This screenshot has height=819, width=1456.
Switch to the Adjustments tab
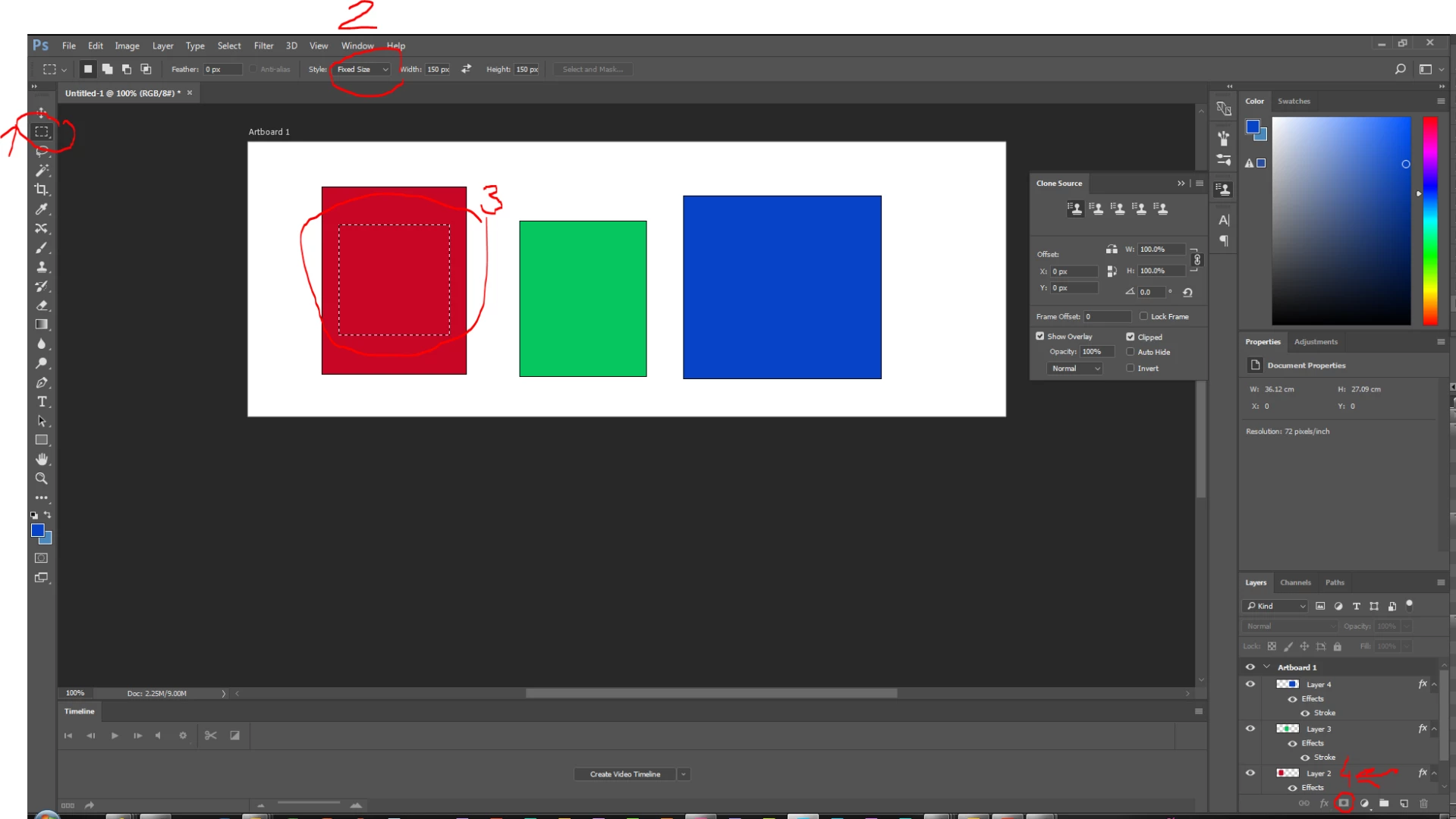pyautogui.click(x=1316, y=342)
